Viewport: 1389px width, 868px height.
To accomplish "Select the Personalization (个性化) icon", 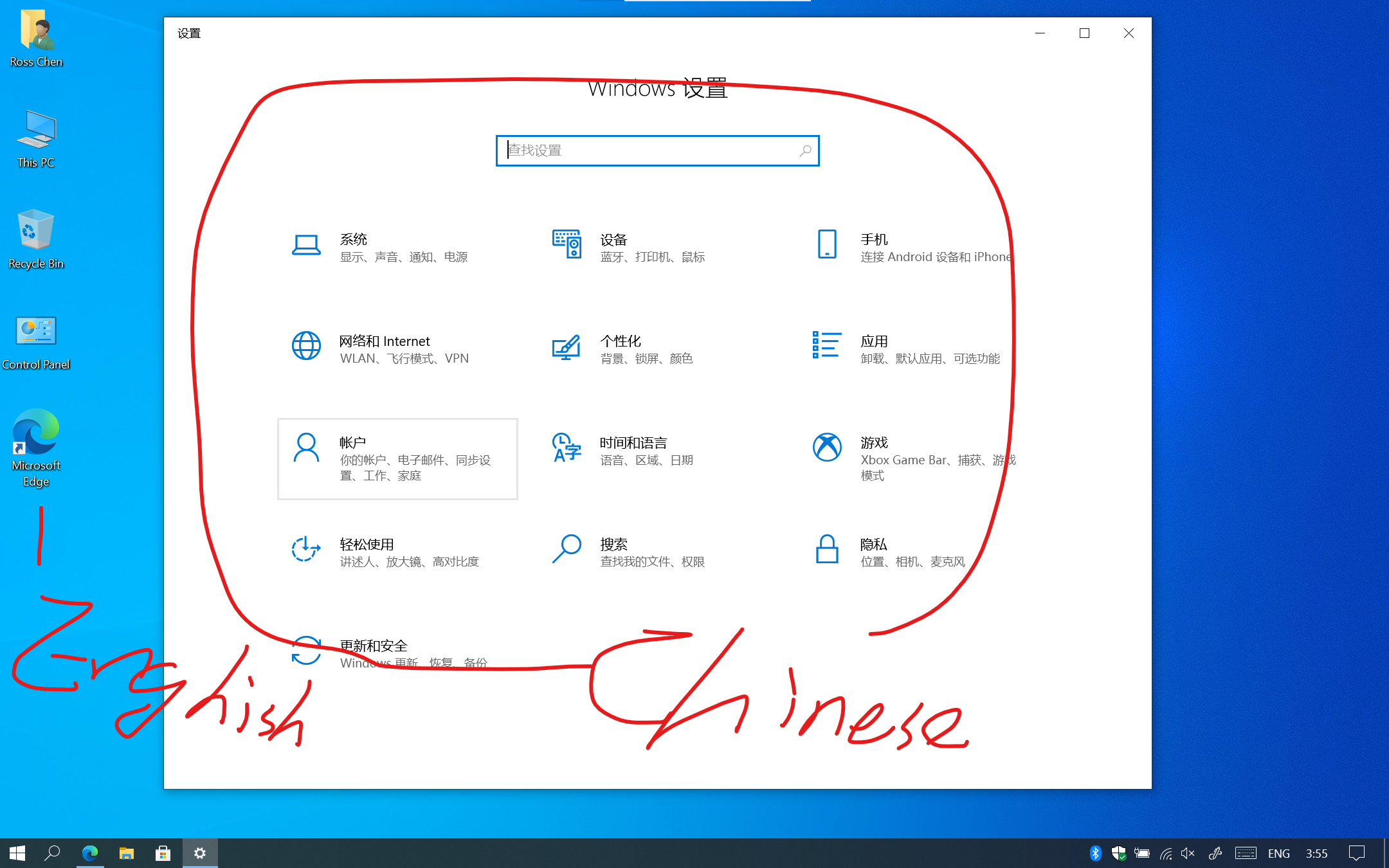I will point(567,347).
